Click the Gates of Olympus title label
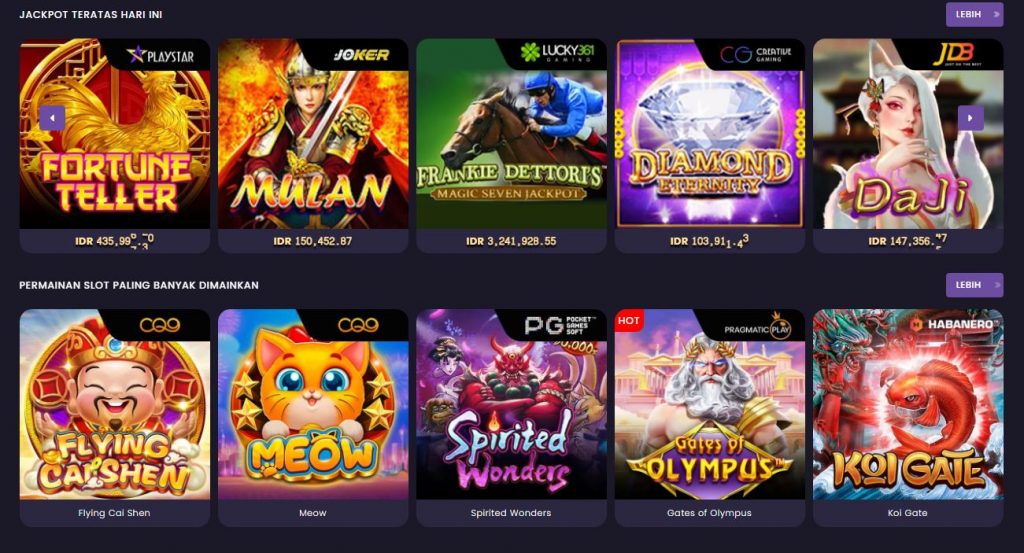Image resolution: width=1024 pixels, height=553 pixels. pyautogui.click(x=709, y=513)
